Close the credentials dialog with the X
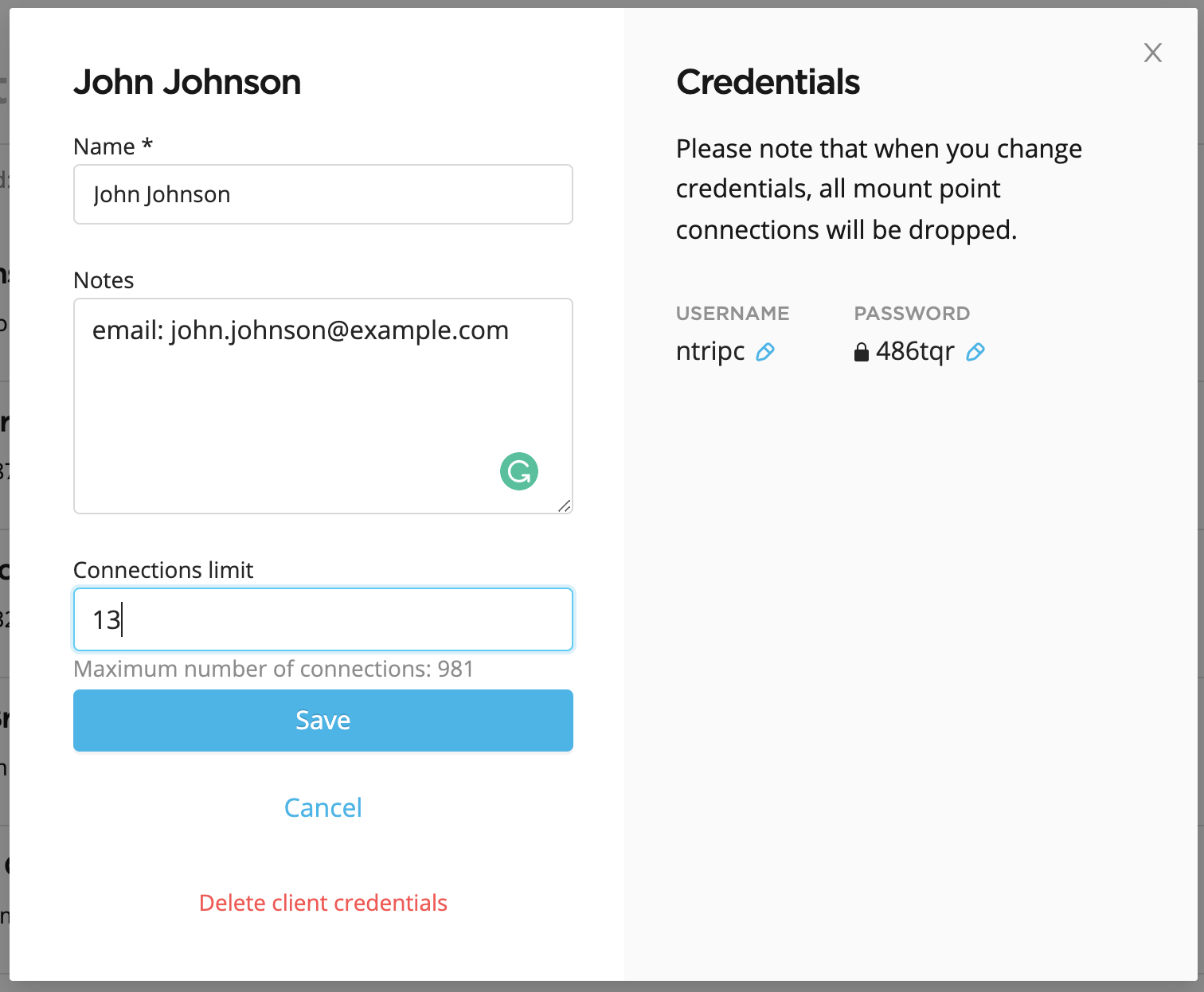 tap(1152, 53)
